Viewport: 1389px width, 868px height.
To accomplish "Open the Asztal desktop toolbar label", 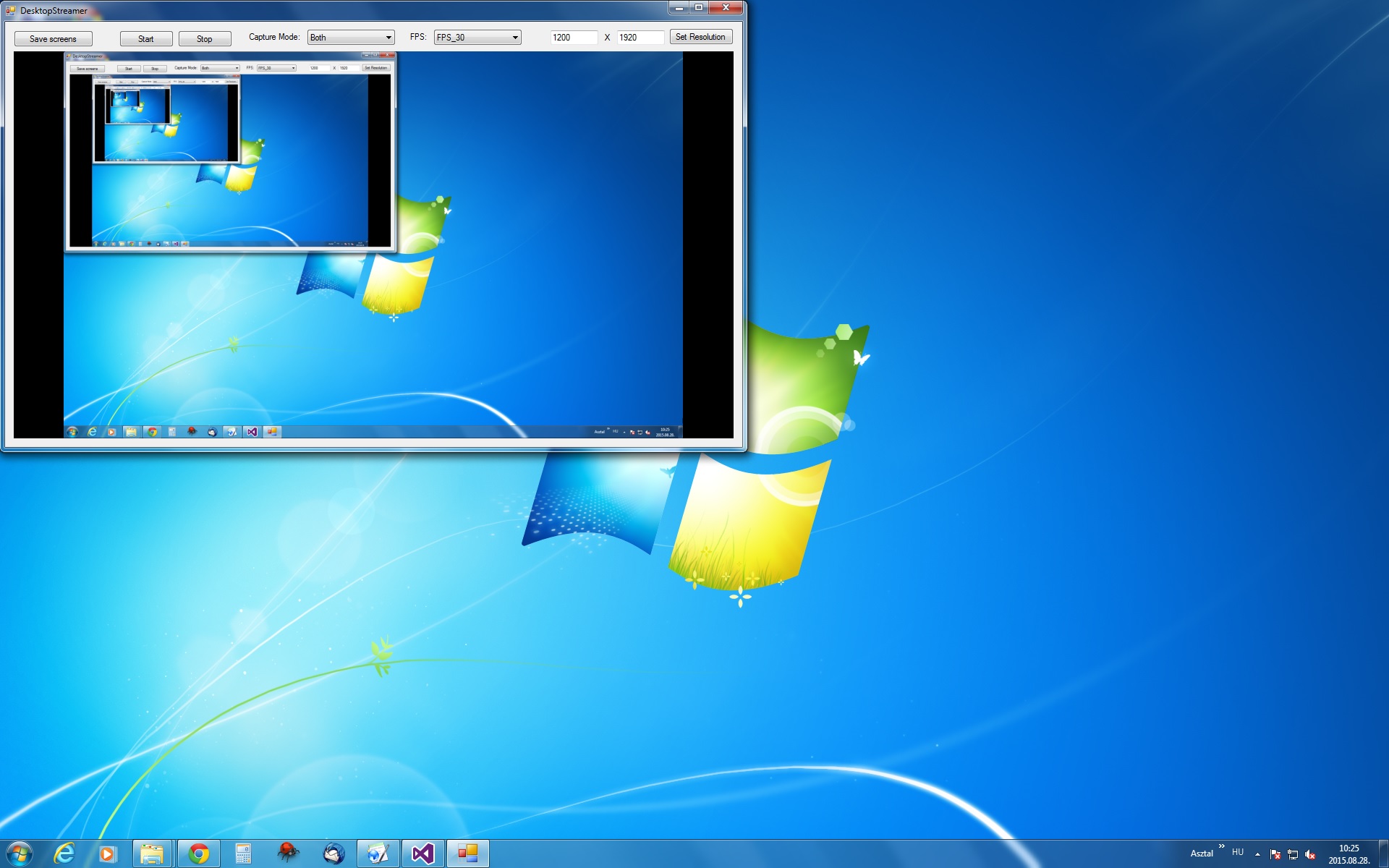I will pos(1202,854).
